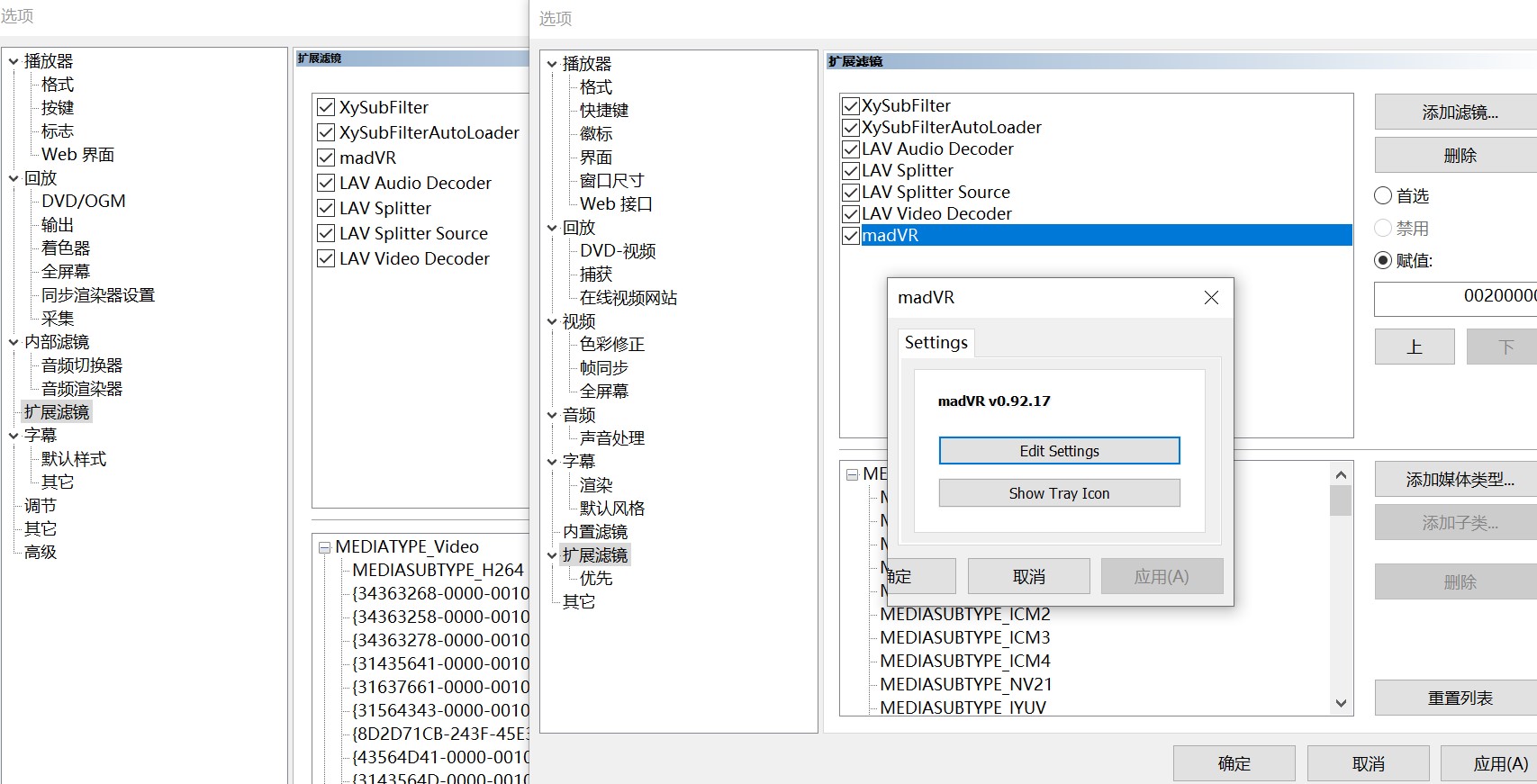Select the 赋值 radio button
Viewport: 1537px width, 784px height.
[1383, 260]
